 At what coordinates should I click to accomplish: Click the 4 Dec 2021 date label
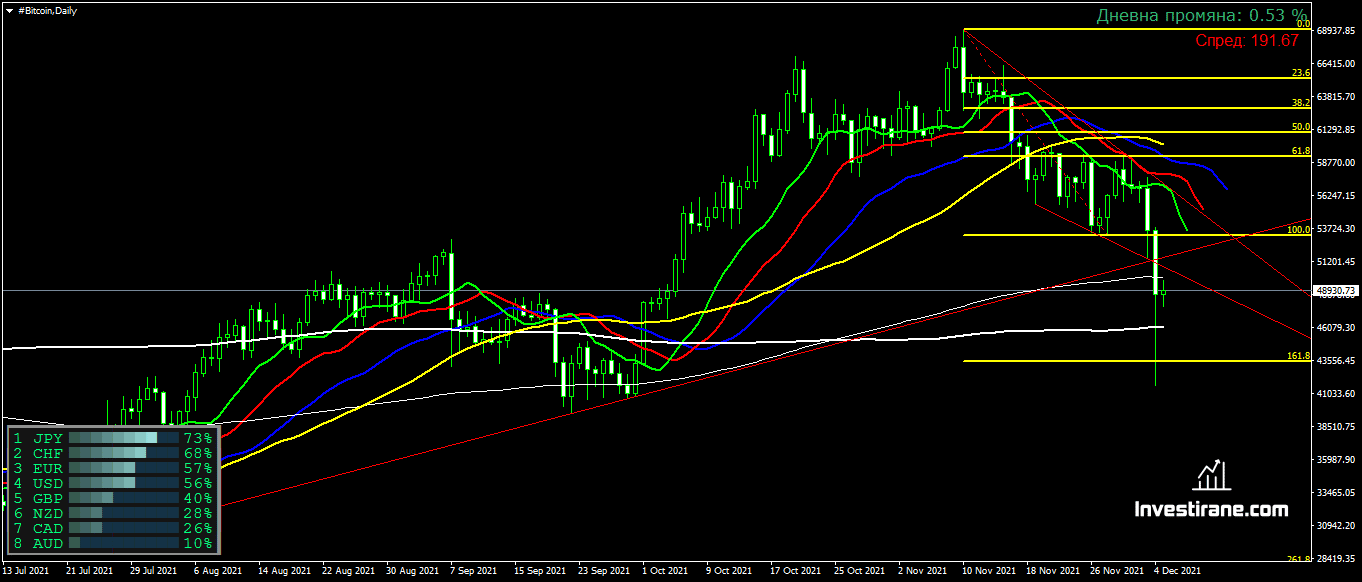tap(1177, 571)
